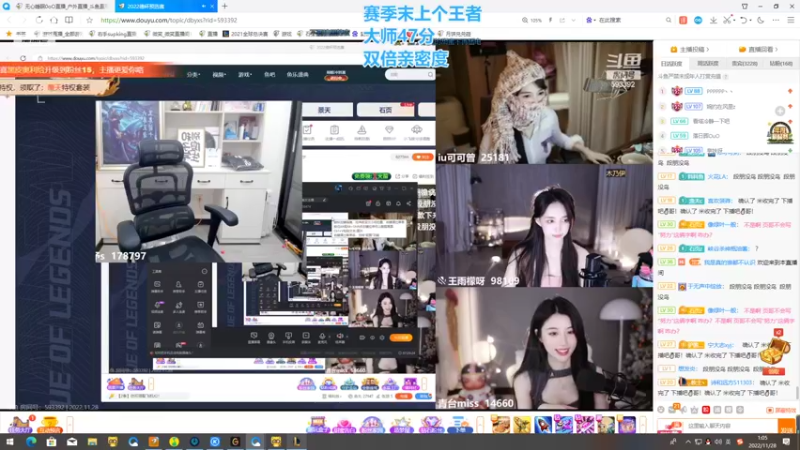Open the task hall icon at bottom left

pos(20,424)
